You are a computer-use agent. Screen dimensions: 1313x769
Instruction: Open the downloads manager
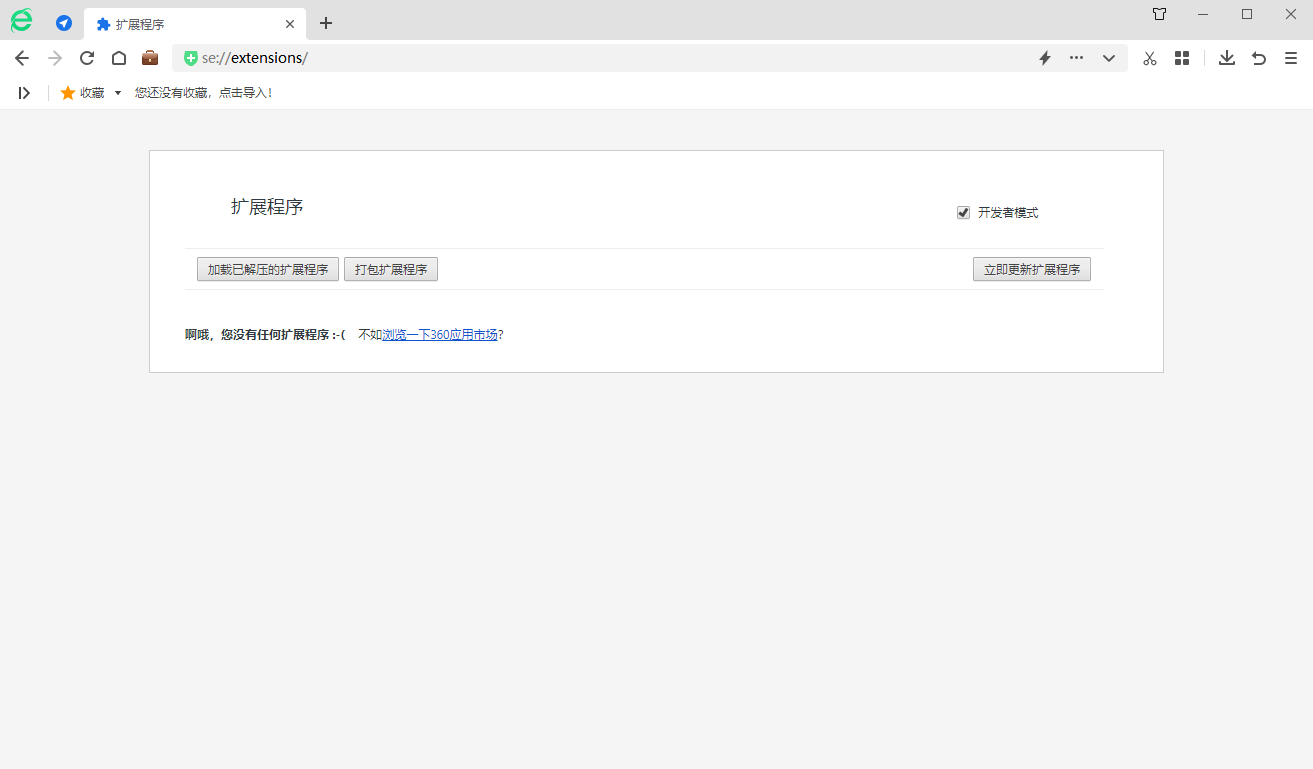pyautogui.click(x=1227, y=58)
